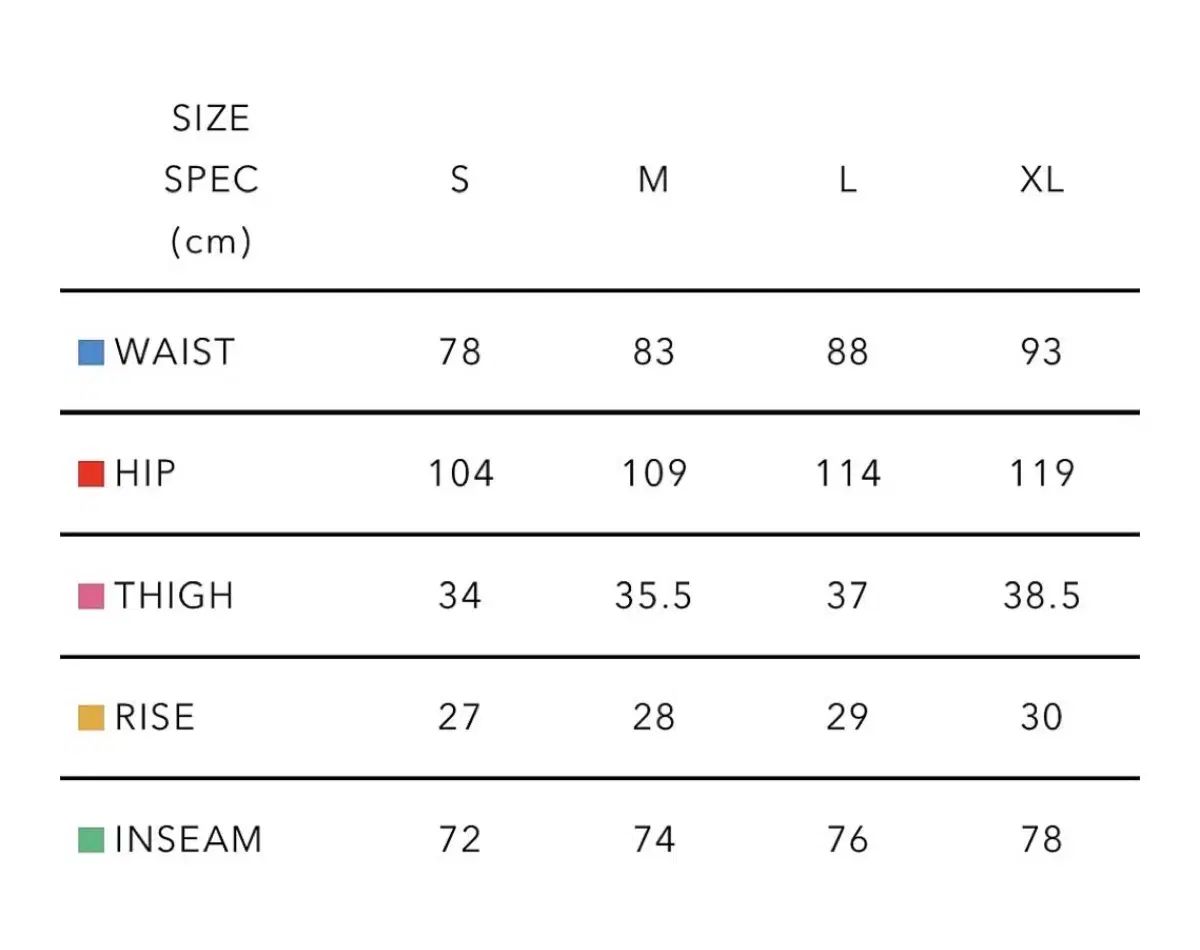The height and width of the screenshot is (950, 1200).
Task: Click the red HIP color square
Action: click(91, 474)
